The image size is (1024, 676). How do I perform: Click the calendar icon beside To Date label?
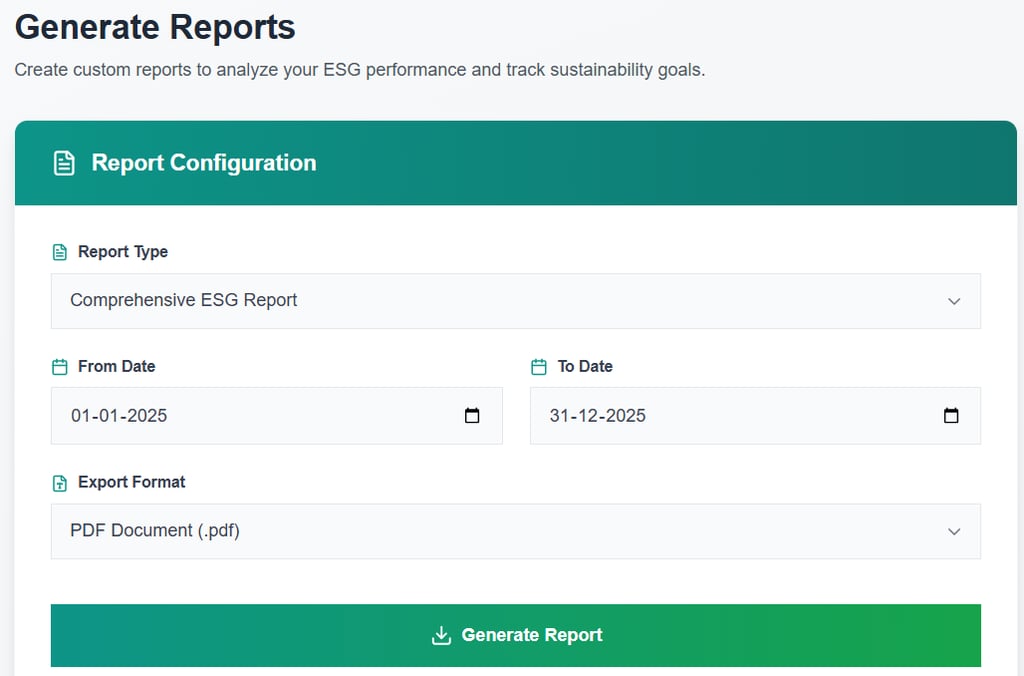539,367
